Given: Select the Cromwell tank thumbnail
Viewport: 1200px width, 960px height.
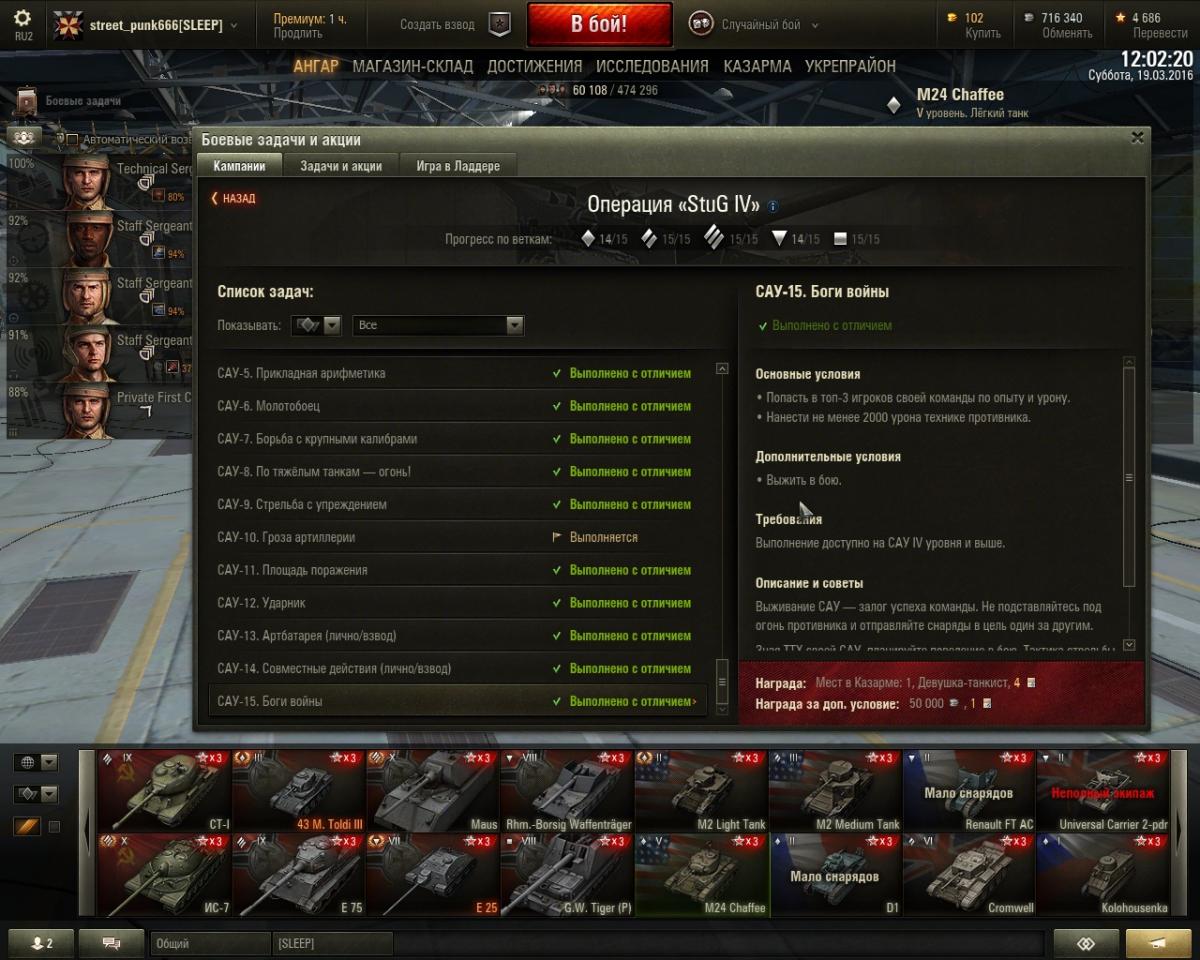Looking at the screenshot, I should pyautogui.click(x=968, y=875).
